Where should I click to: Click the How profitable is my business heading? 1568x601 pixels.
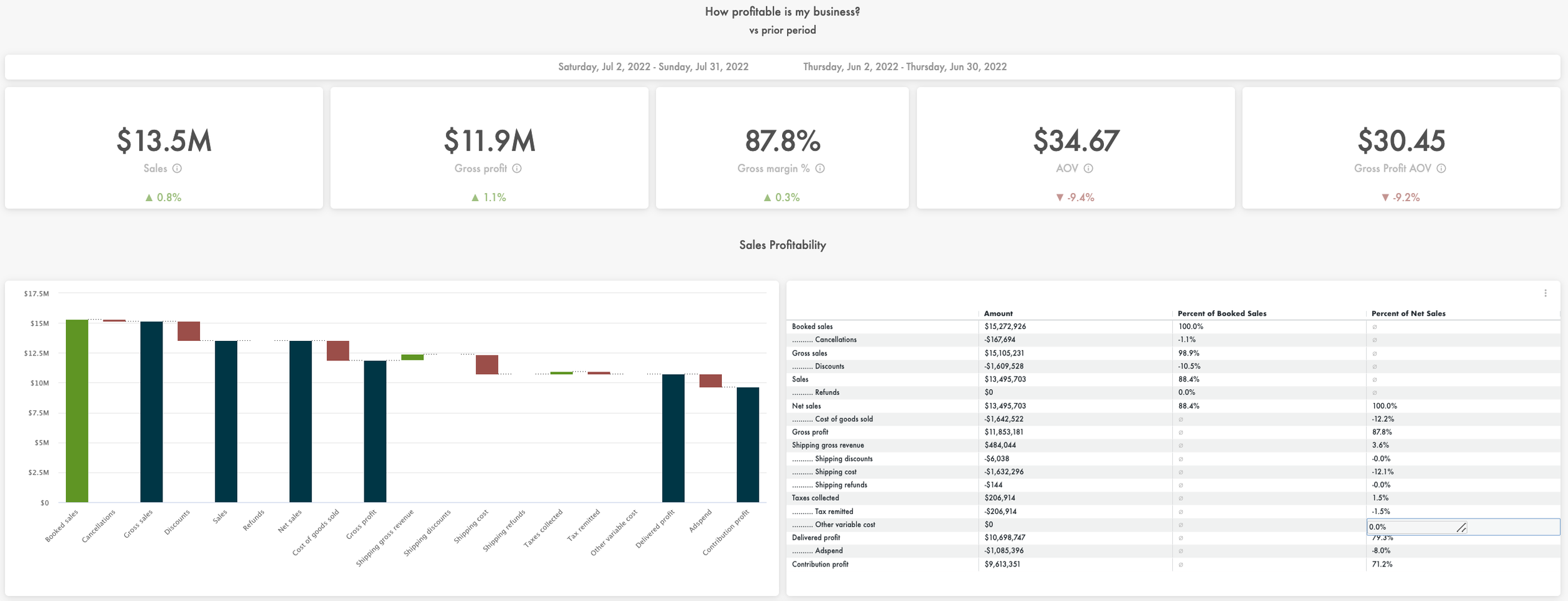(x=783, y=11)
